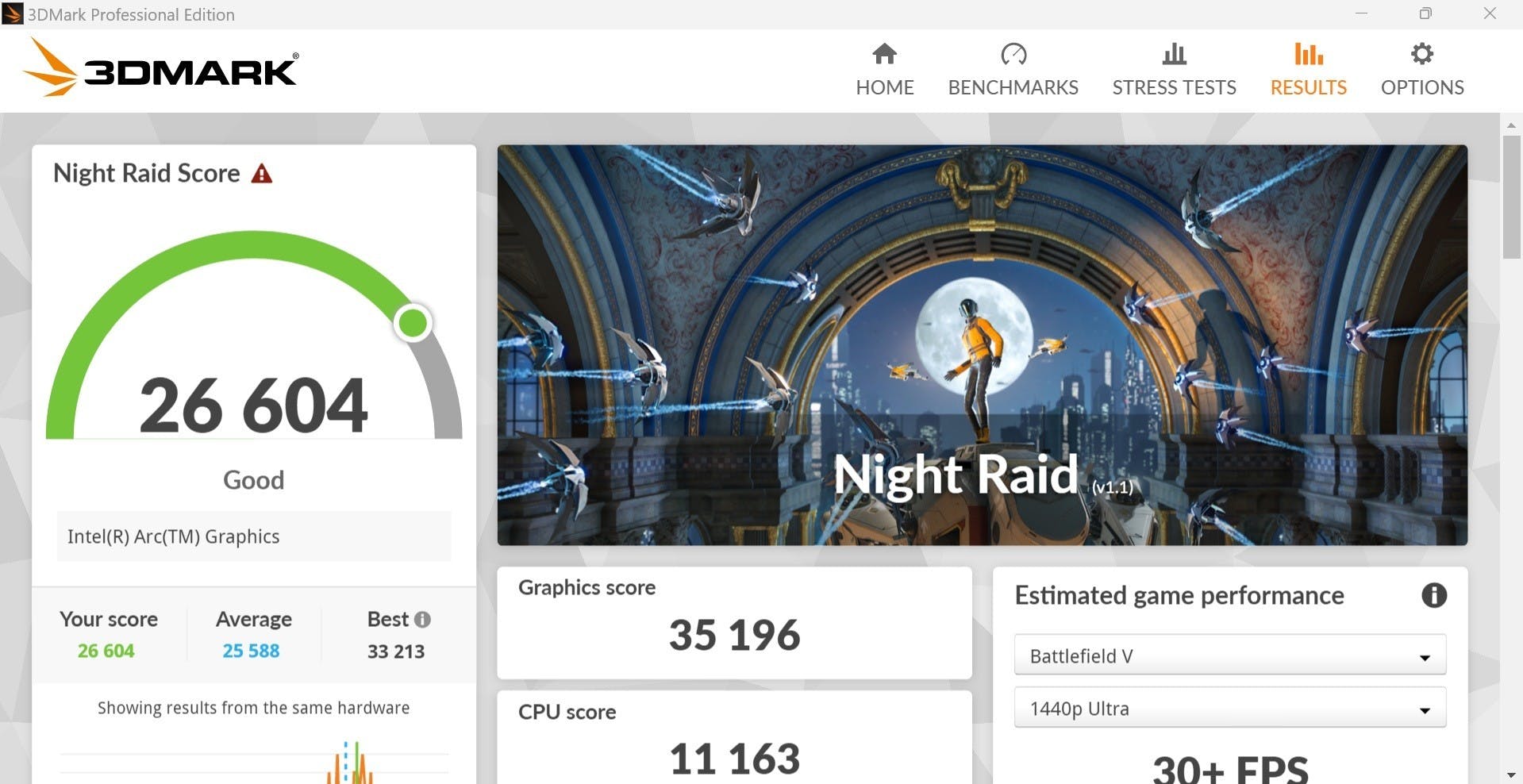Viewport: 1523px width, 784px height.
Task: Click the 3DMark logo
Action: click(162, 70)
